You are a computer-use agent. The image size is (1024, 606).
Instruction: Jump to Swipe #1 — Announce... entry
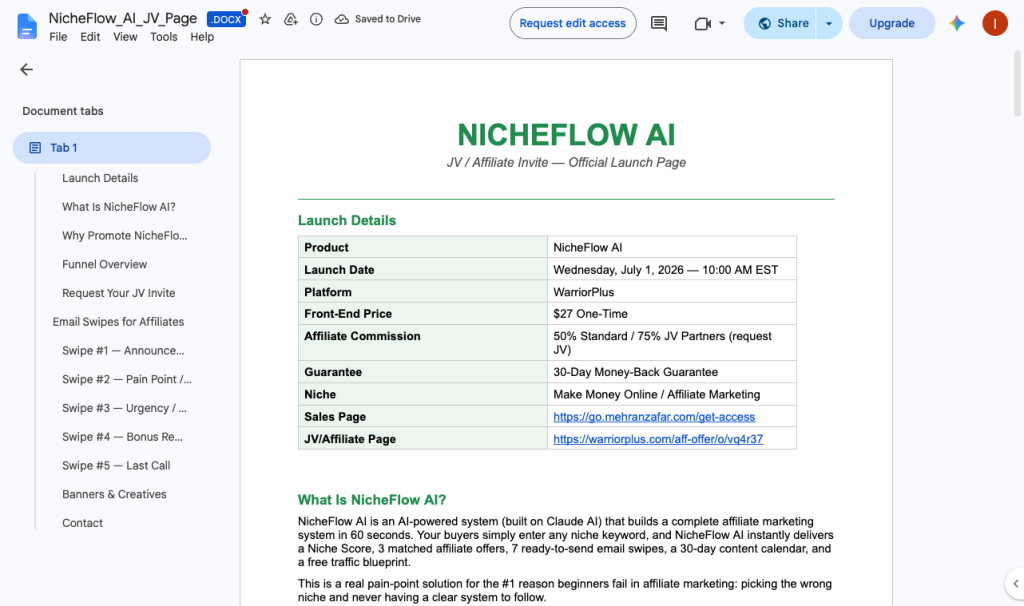[x=123, y=350]
